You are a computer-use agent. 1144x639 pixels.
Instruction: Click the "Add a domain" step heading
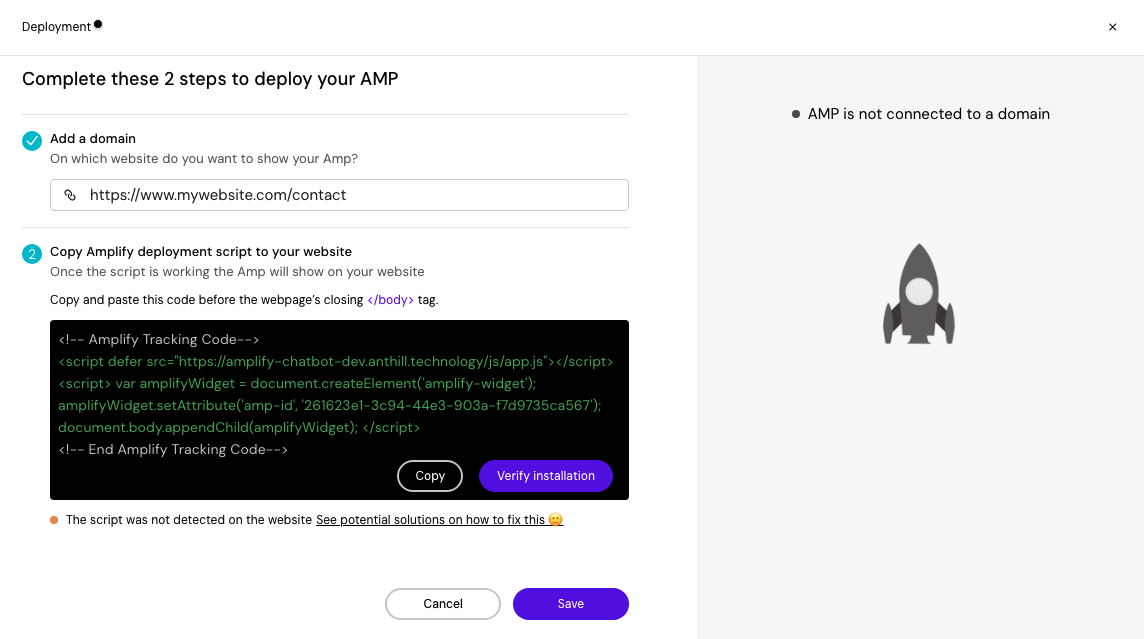[x=93, y=139]
